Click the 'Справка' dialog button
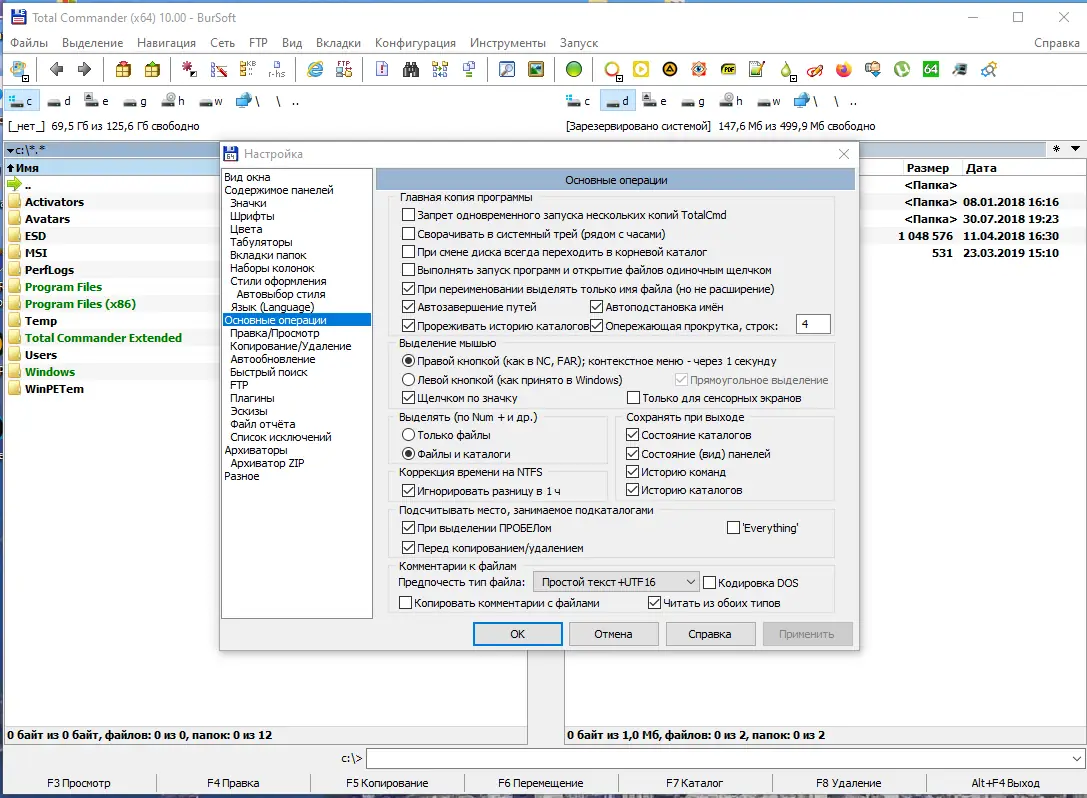The height and width of the screenshot is (798, 1087). coord(709,633)
